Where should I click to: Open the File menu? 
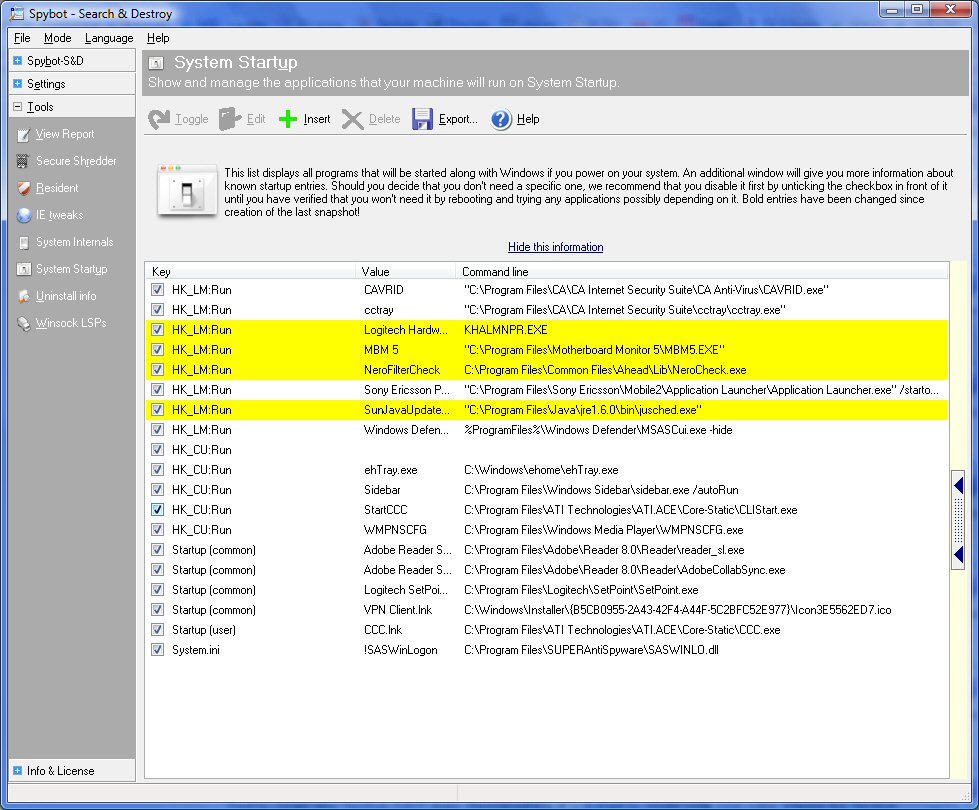22,37
